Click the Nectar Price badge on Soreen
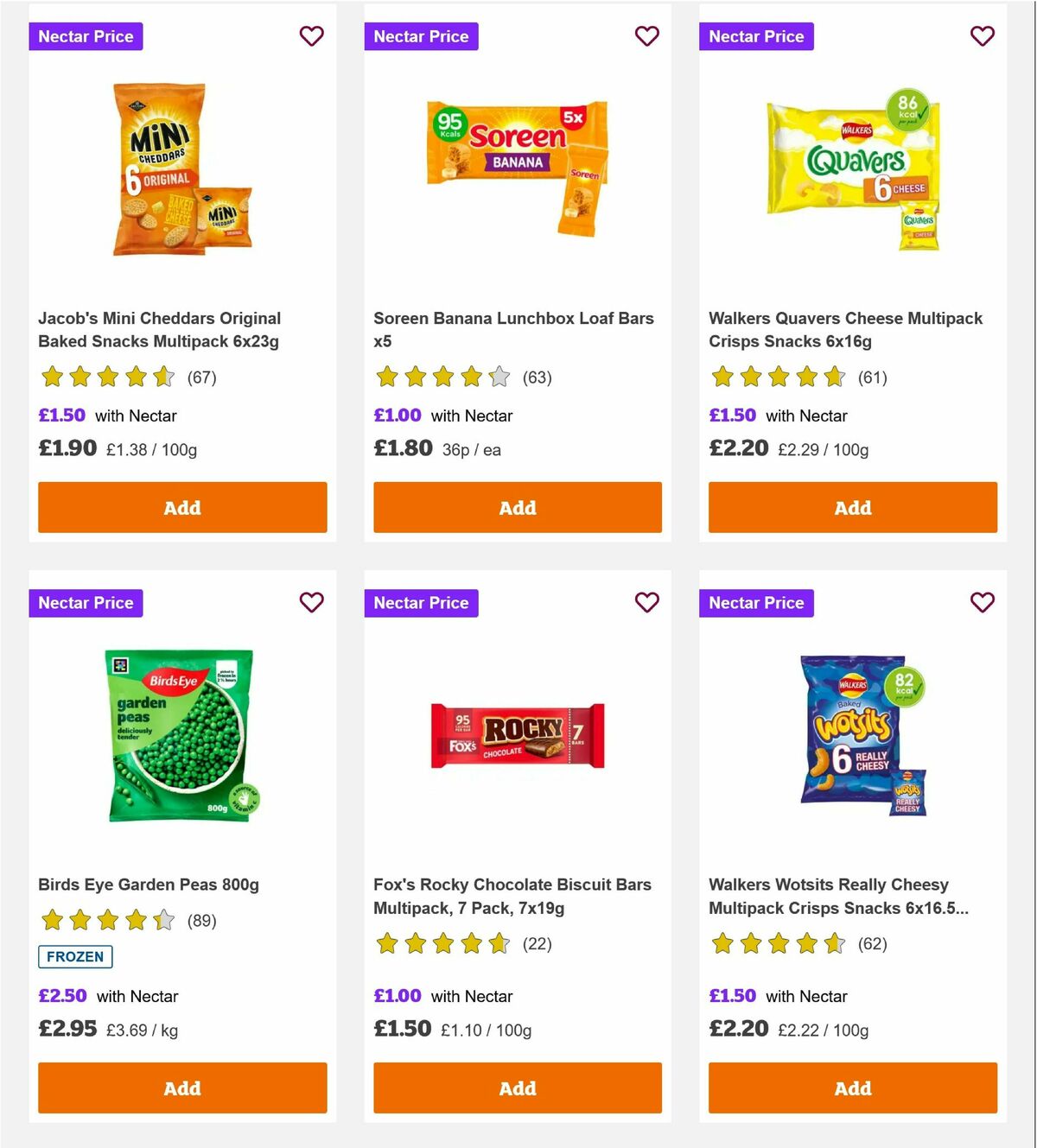 click(x=421, y=36)
